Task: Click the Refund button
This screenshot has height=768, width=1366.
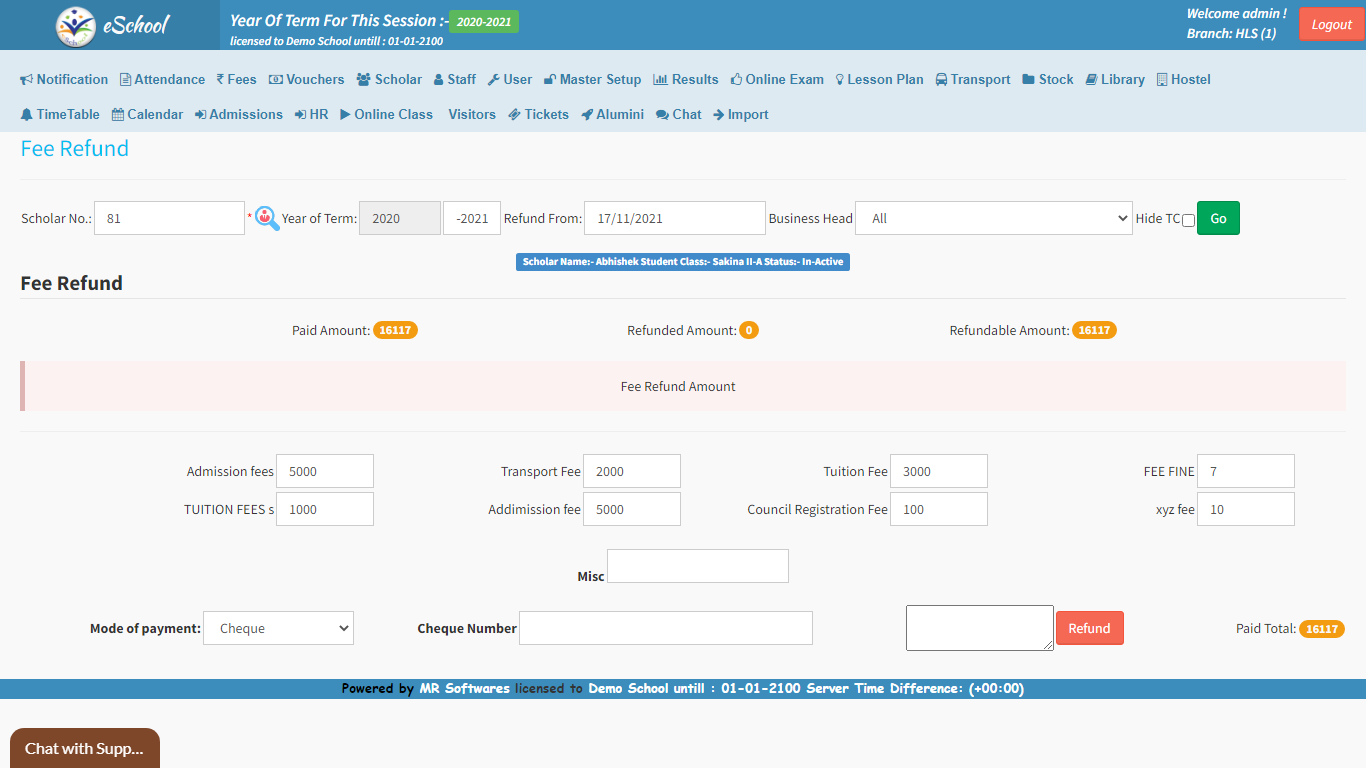Action: click(x=1089, y=628)
